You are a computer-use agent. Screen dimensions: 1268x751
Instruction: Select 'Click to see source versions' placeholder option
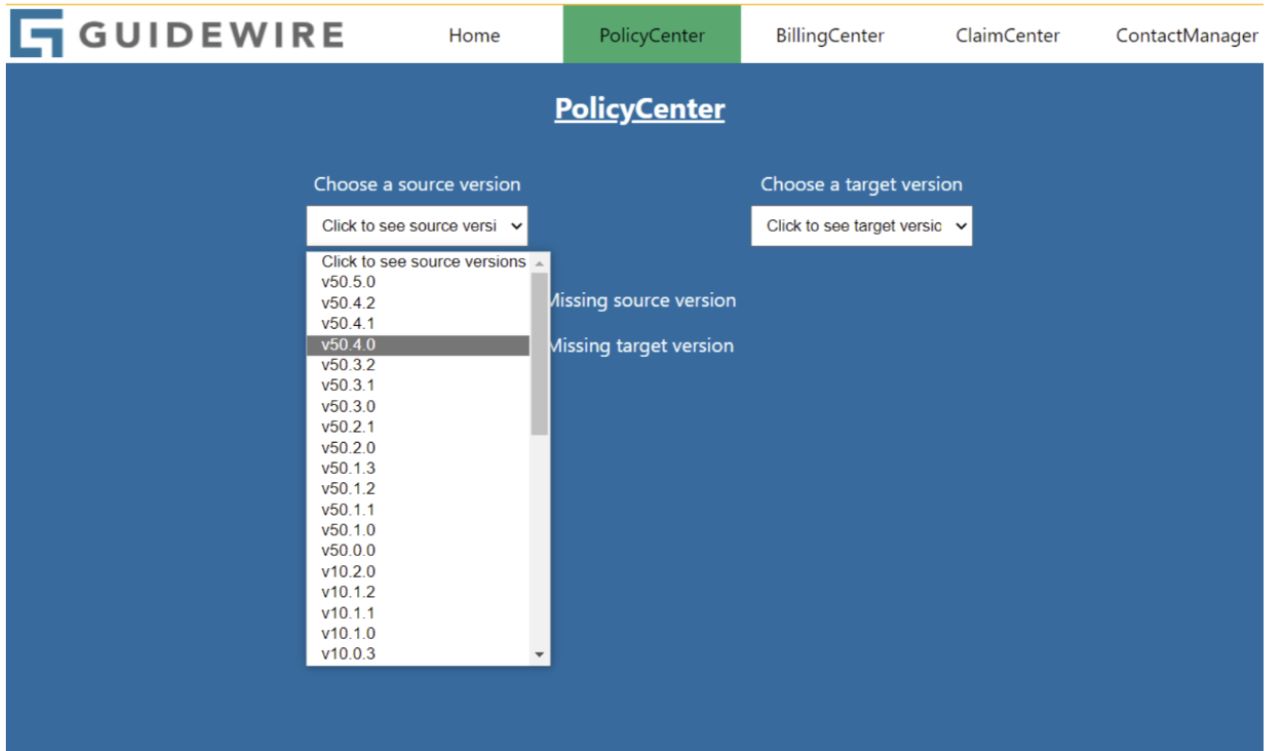click(x=419, y=262)
